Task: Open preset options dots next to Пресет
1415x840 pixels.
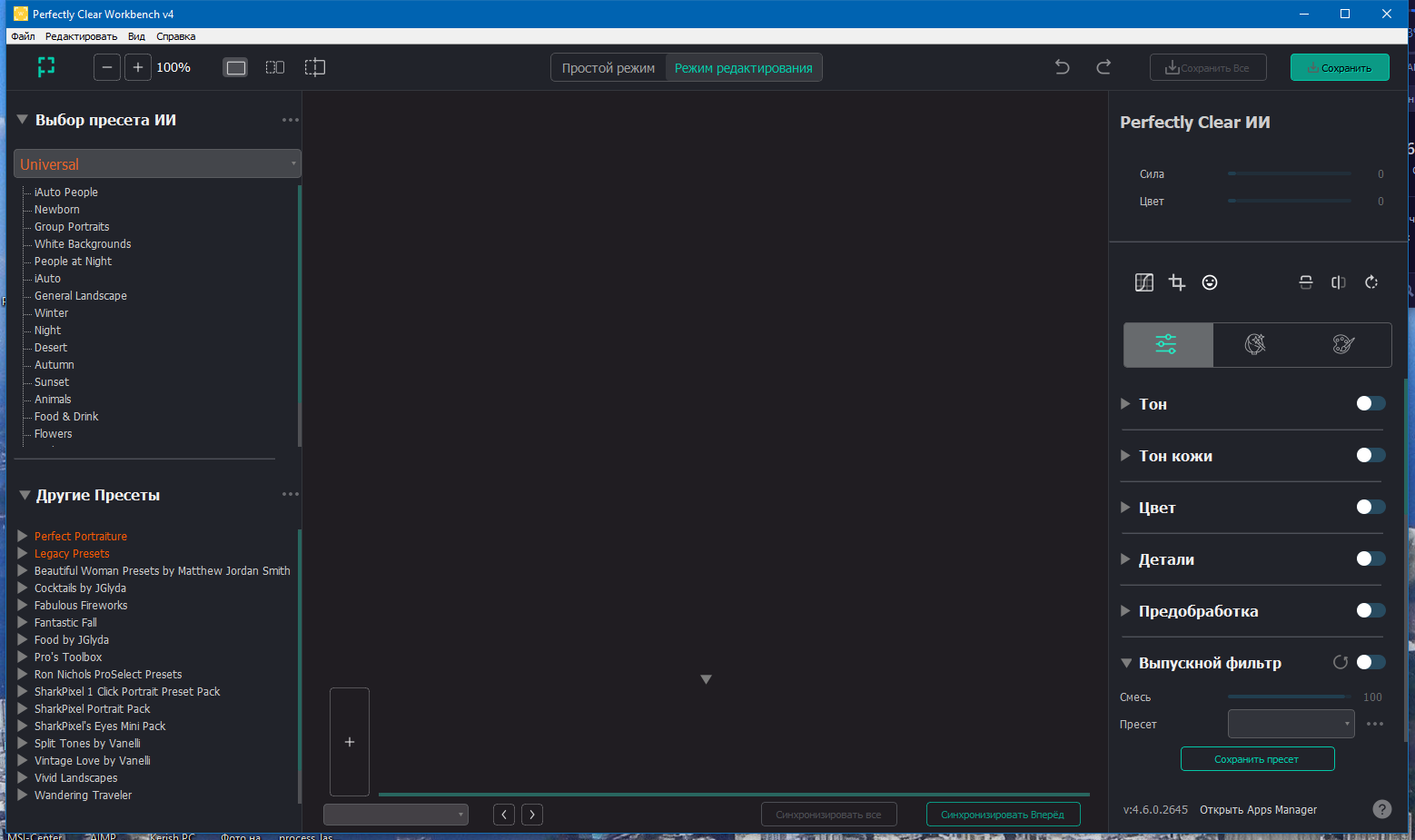Action: tap(1375, 724)
